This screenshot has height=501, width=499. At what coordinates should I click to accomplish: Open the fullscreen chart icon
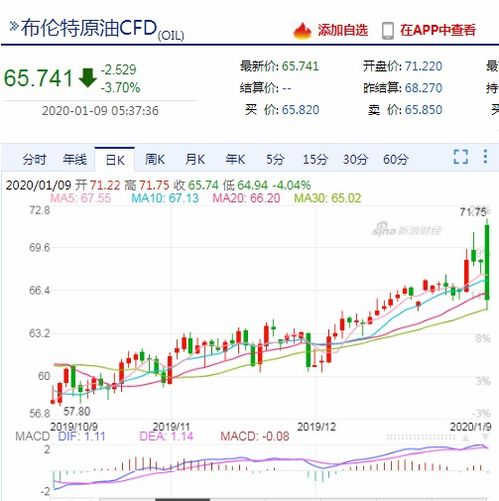tap(461, 156)
